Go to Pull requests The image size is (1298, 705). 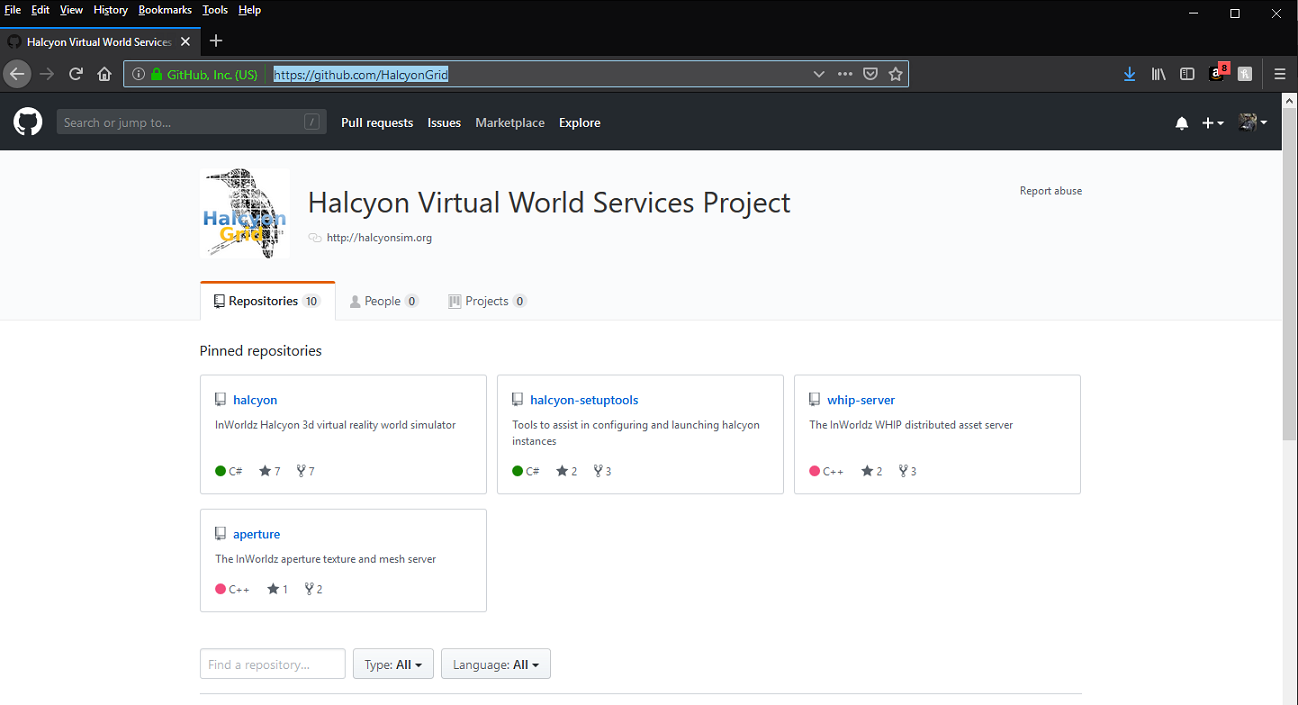(x=377, y=123)
